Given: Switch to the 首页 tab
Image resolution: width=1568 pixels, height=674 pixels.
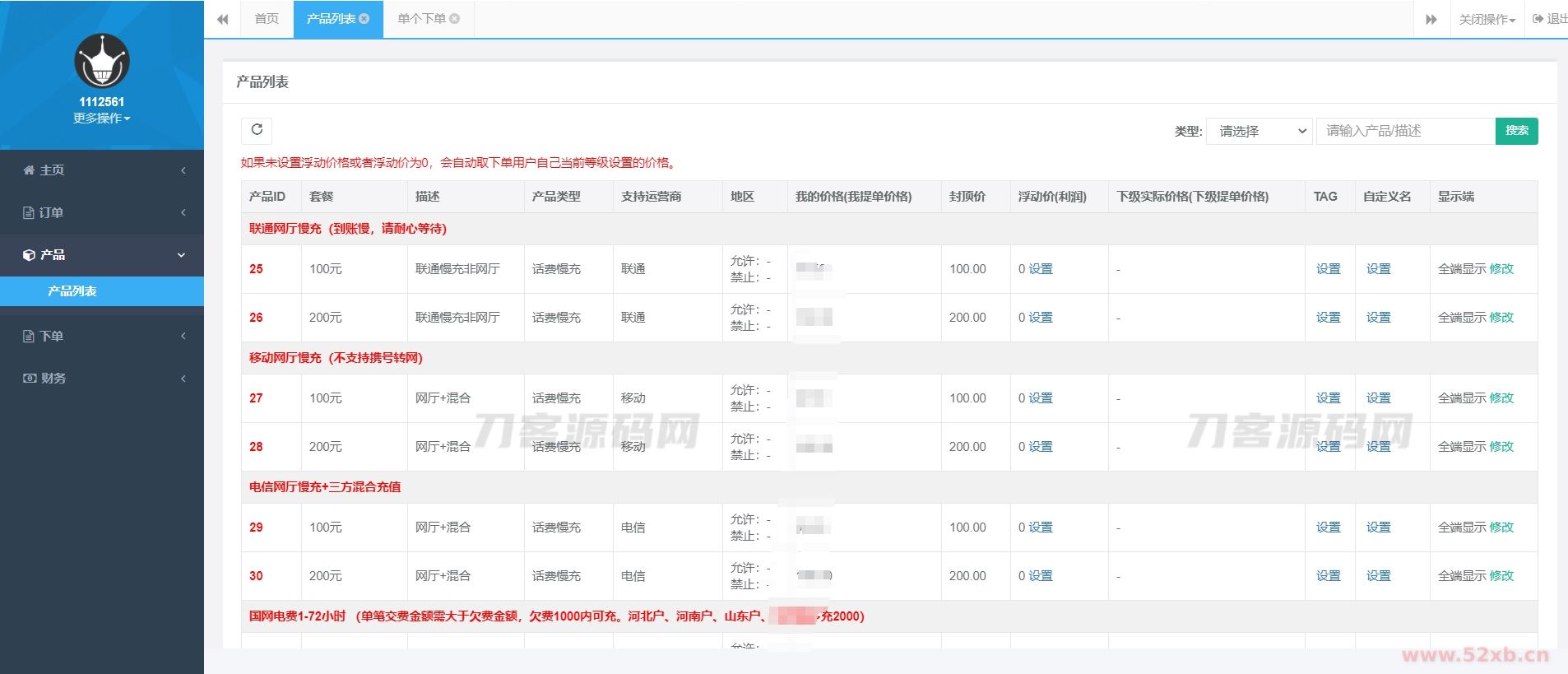Looking at the screenshot, I should (267, 19).
